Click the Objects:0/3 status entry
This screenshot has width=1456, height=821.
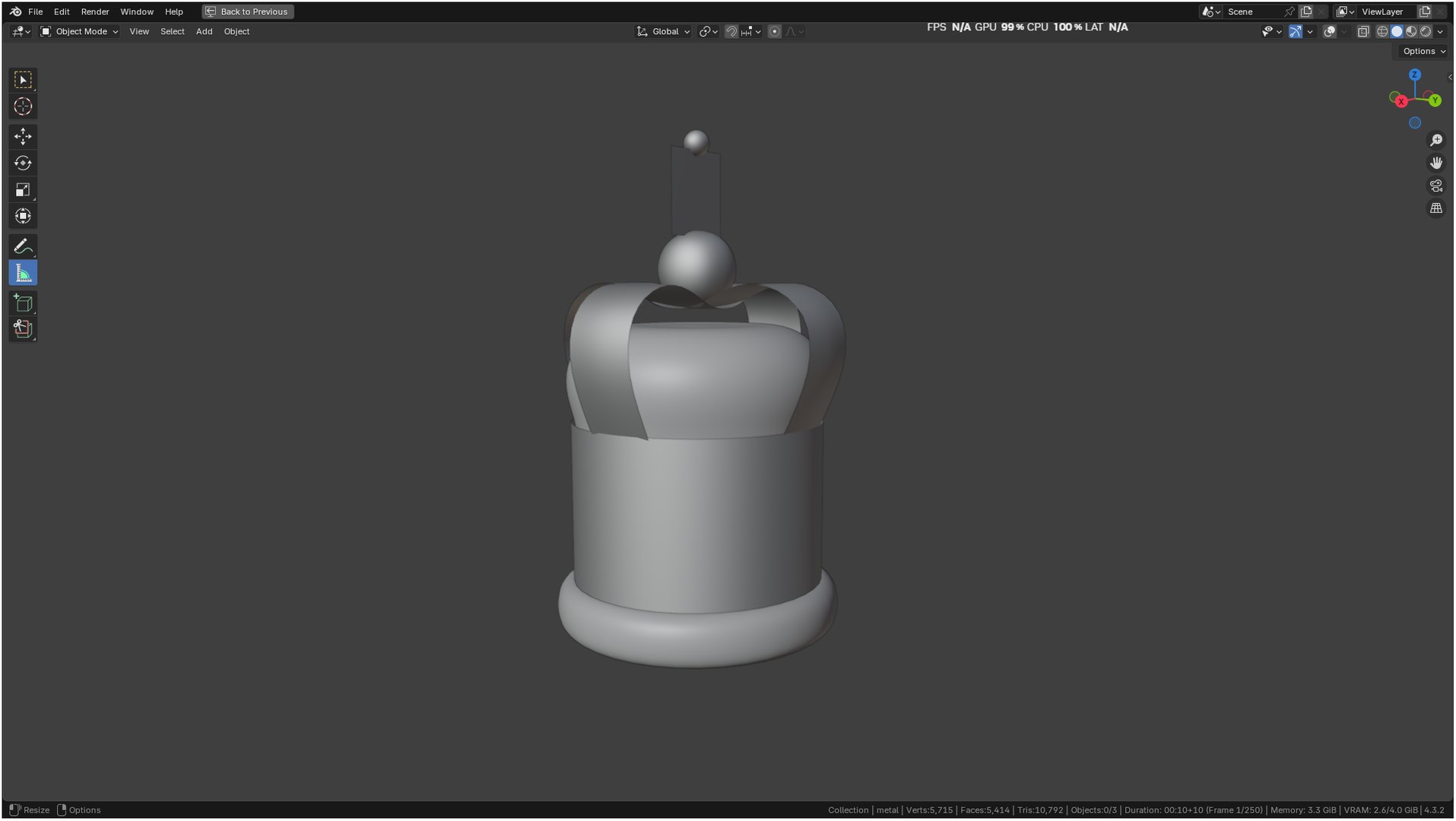click(x=1093, y=810)
